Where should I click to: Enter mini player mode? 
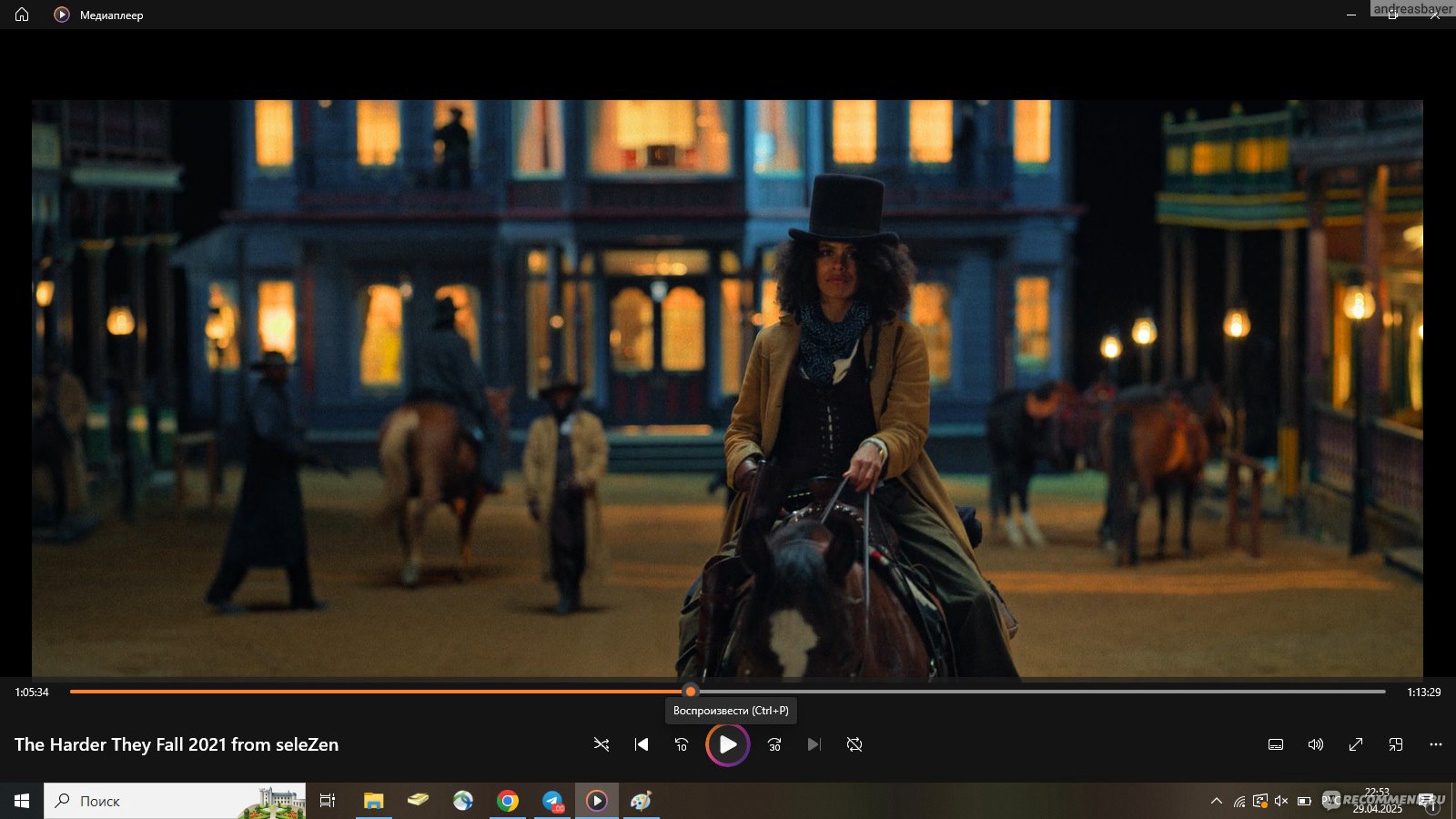pos(1396,744)
